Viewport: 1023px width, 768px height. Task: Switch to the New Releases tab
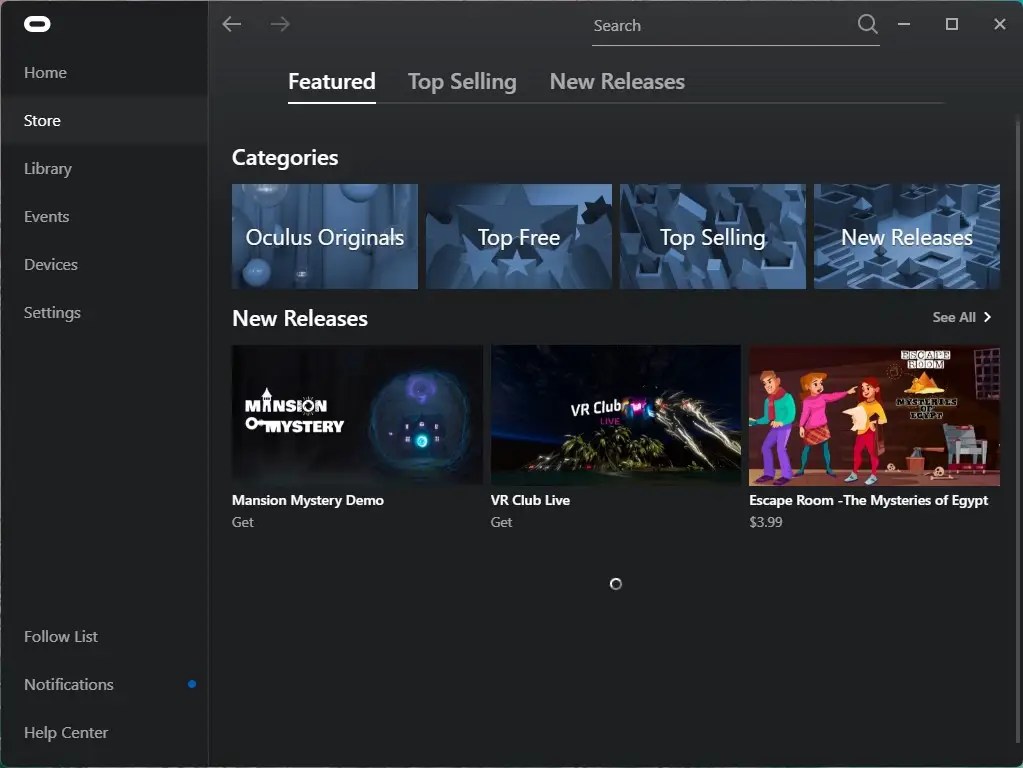tap(616, 81)
